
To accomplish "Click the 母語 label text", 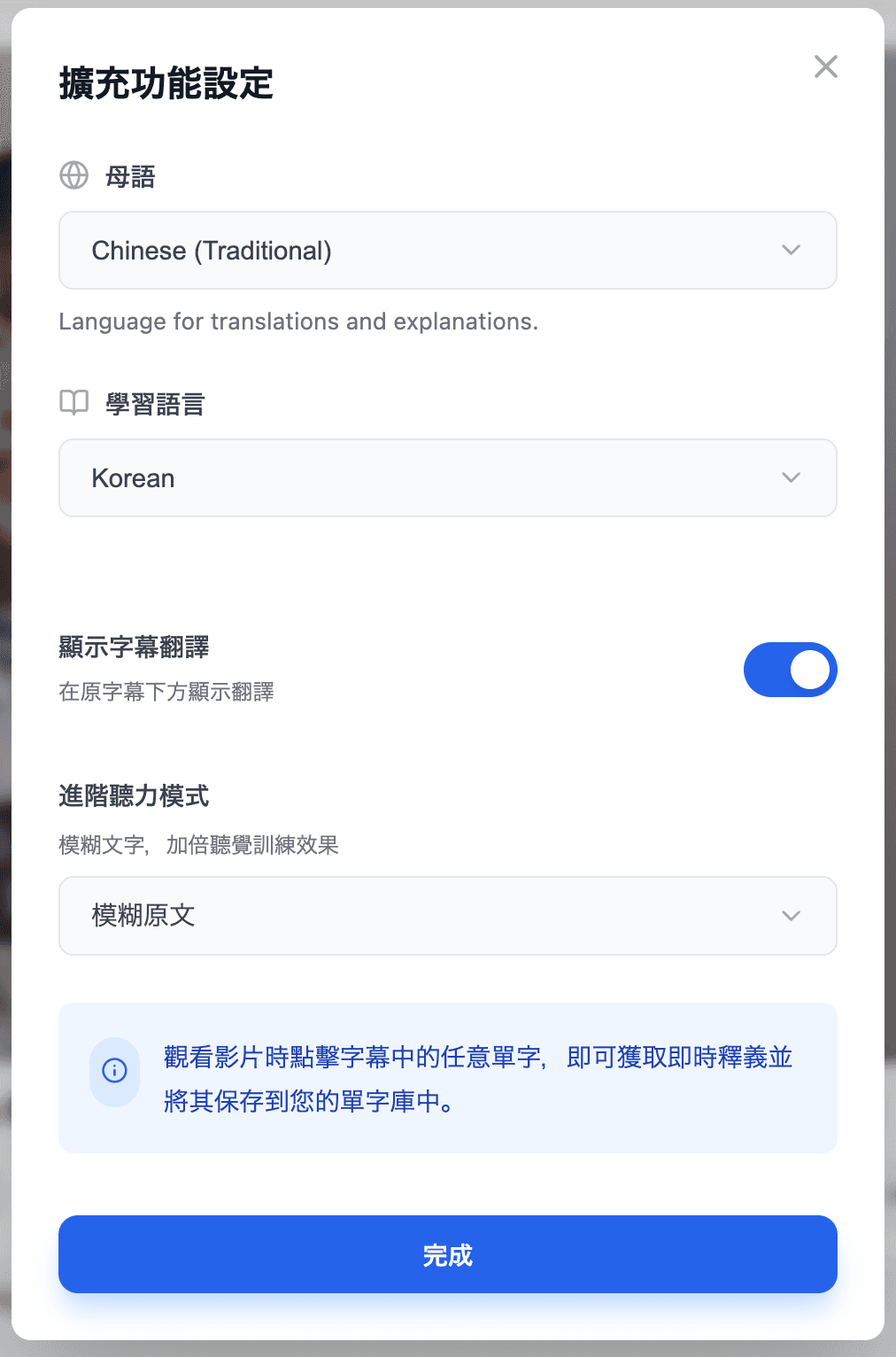I will click(130, 177).
